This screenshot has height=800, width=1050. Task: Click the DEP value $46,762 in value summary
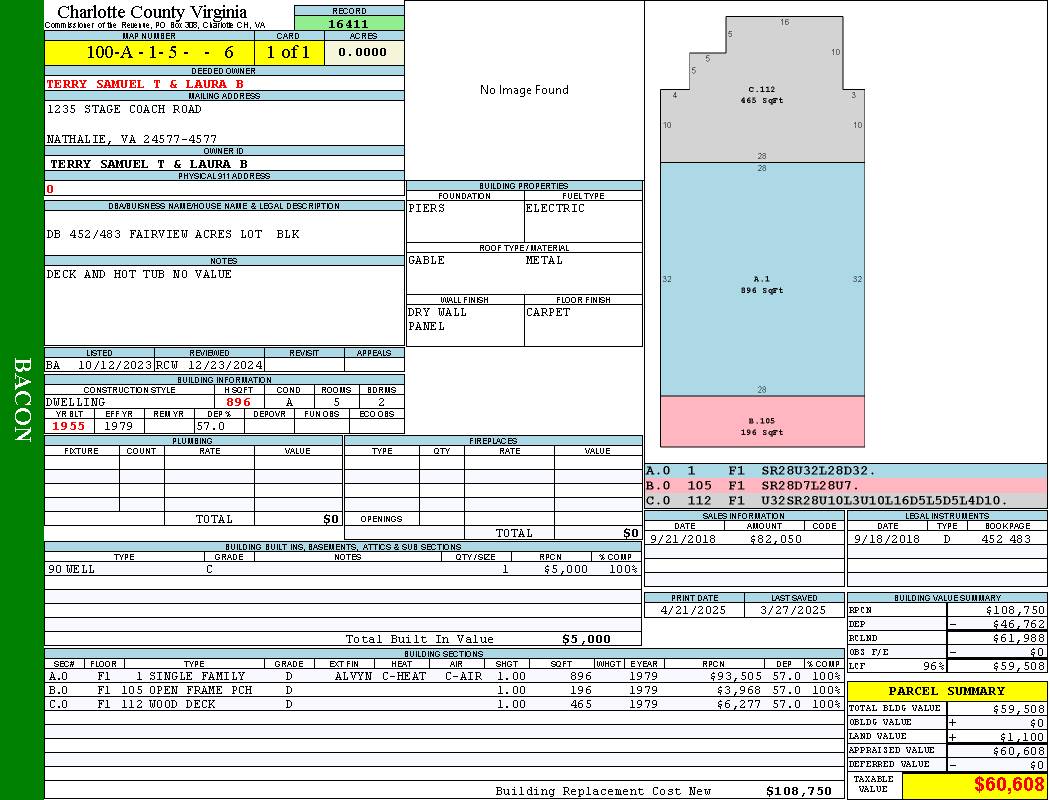1019,625
